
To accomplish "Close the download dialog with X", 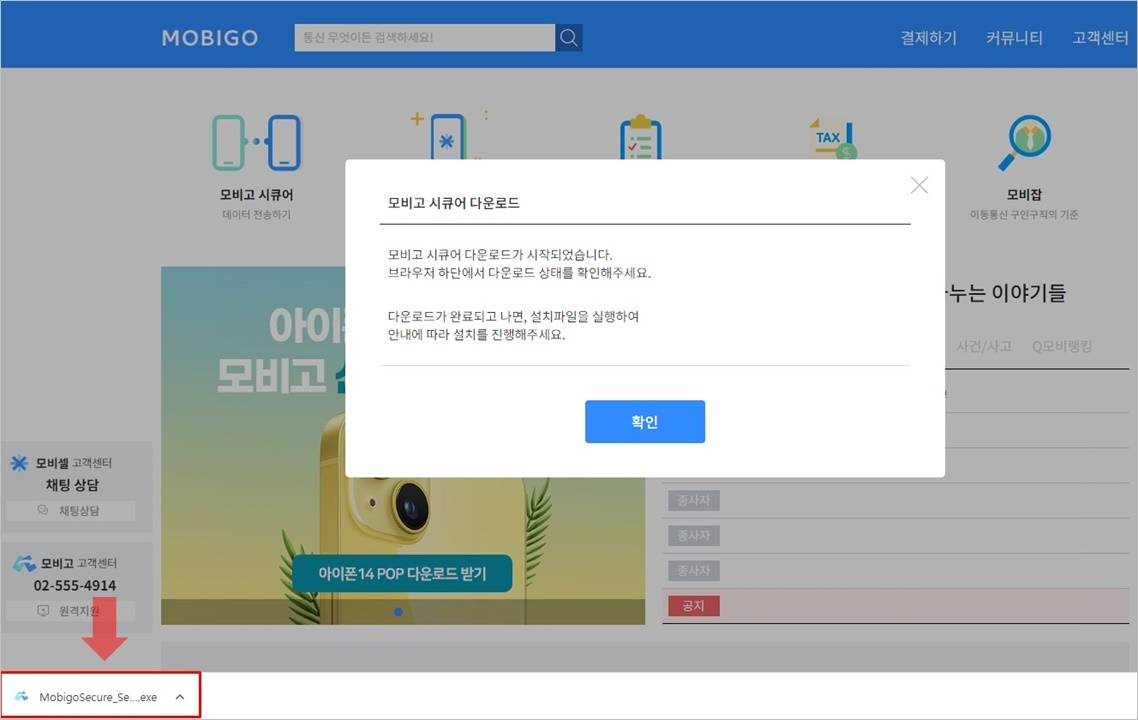I will coord(919,185).
